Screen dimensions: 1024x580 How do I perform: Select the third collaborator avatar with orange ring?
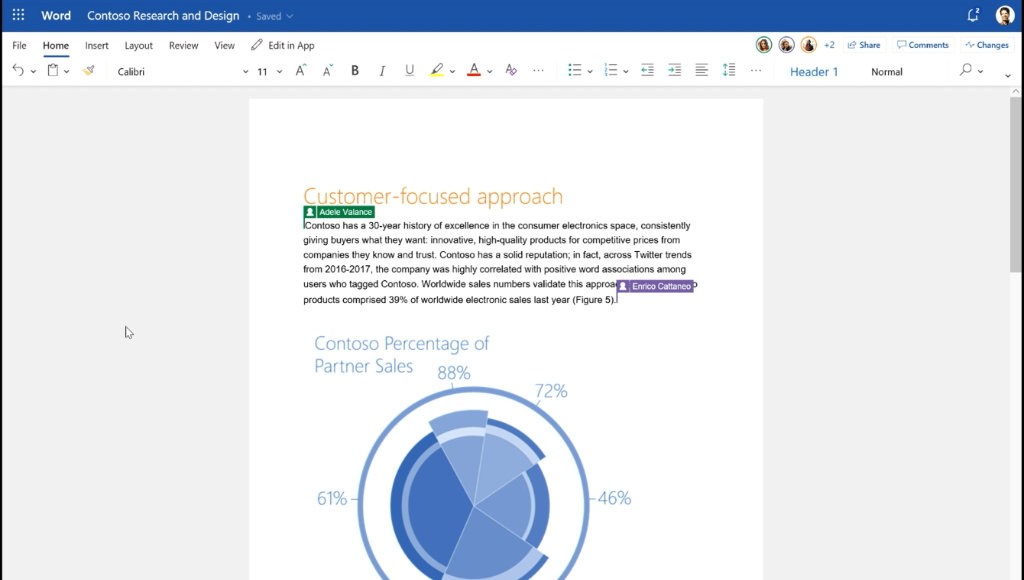coord(808,44)
